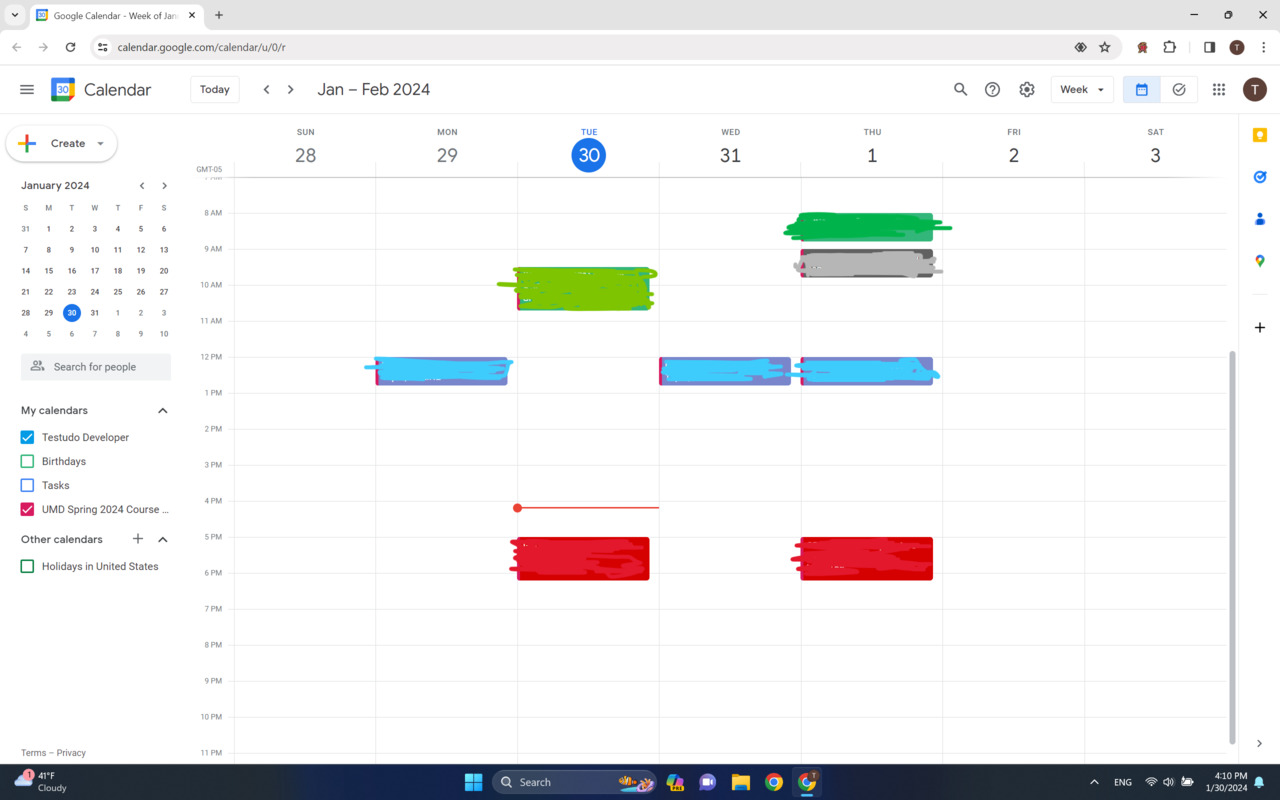Uncheck the Testudo Developer calendar

26,437
